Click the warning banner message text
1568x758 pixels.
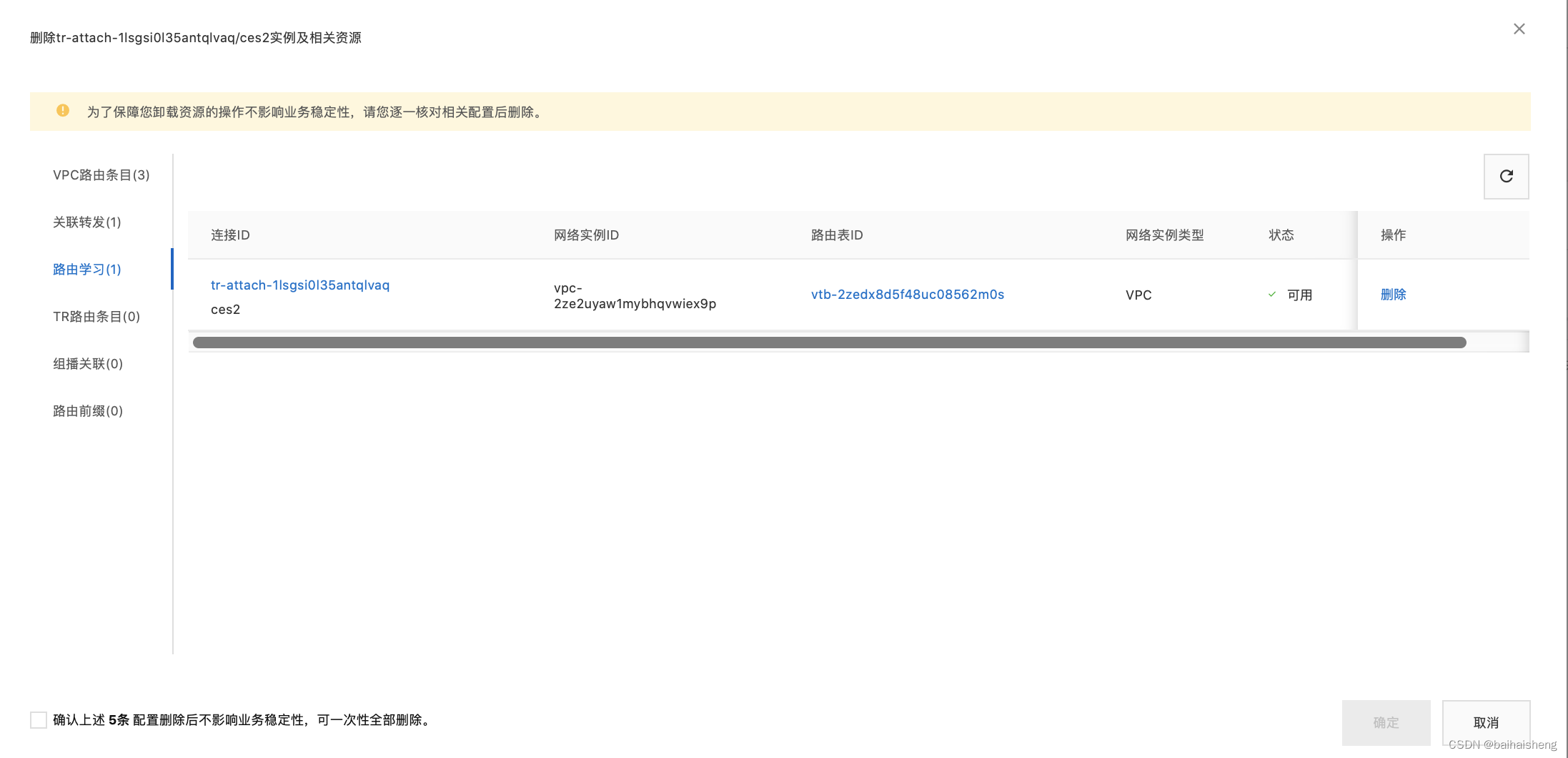pos(317,112)
